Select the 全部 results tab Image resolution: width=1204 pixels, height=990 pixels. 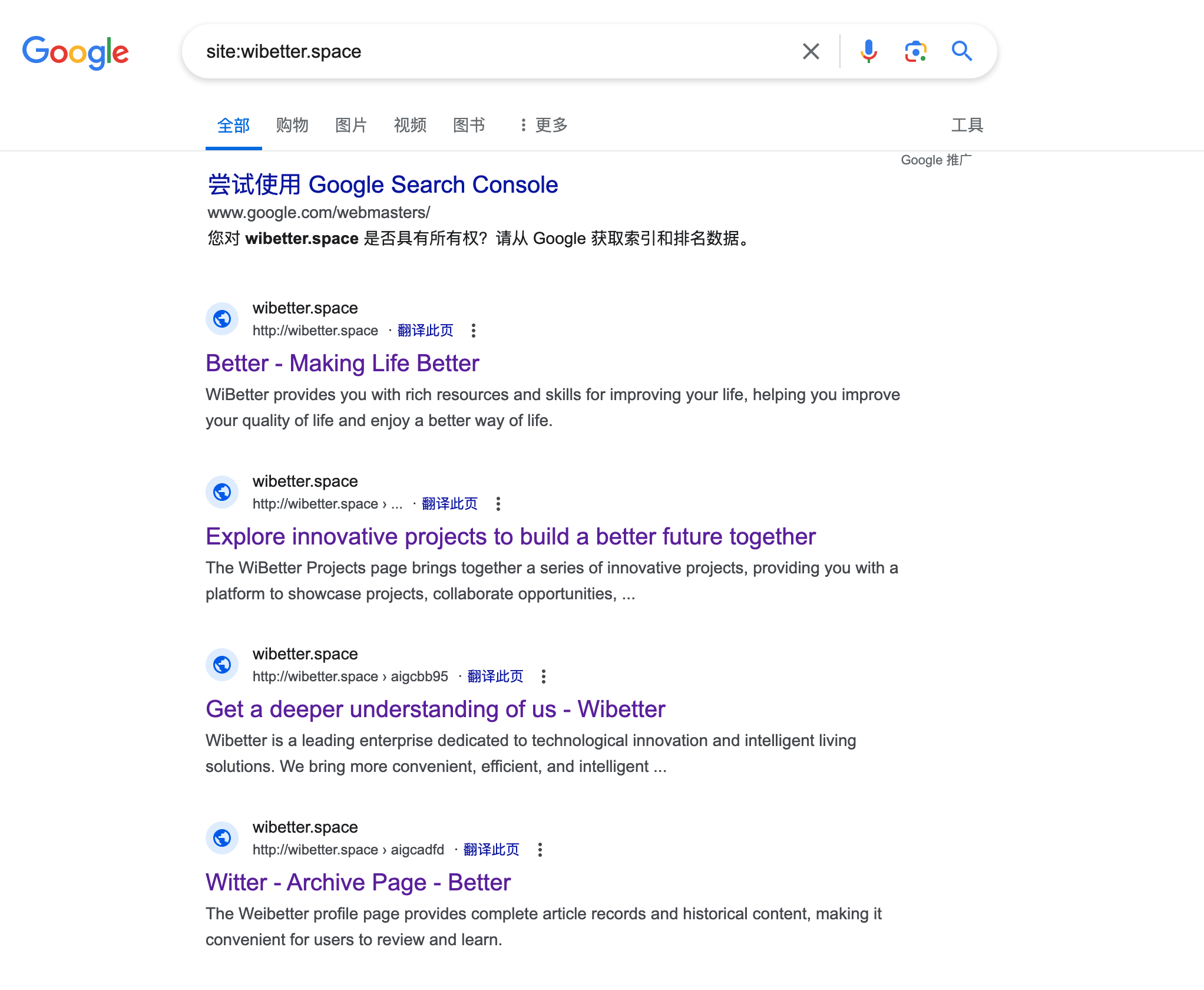[x=233, y=125]
